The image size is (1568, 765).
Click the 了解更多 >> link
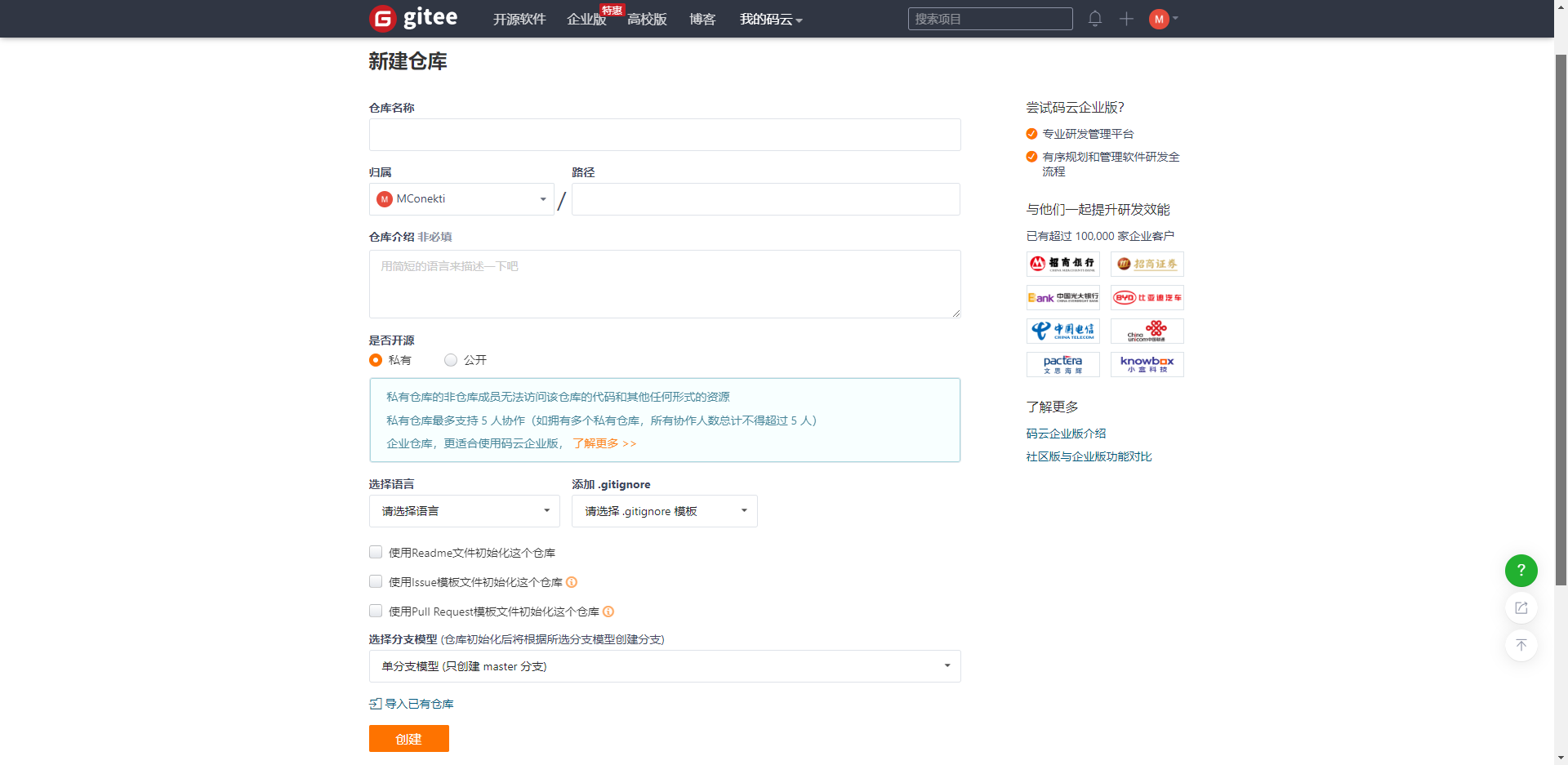click(x=604, y=443)
